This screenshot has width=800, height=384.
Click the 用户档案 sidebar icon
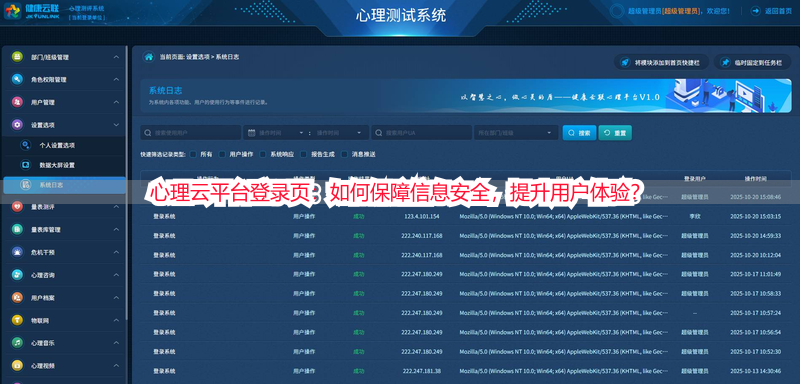pos(17,297)
